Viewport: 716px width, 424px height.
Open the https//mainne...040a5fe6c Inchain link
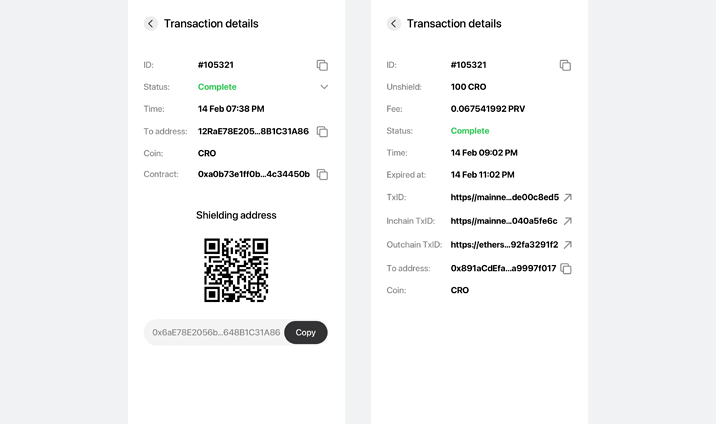(504, 221)
